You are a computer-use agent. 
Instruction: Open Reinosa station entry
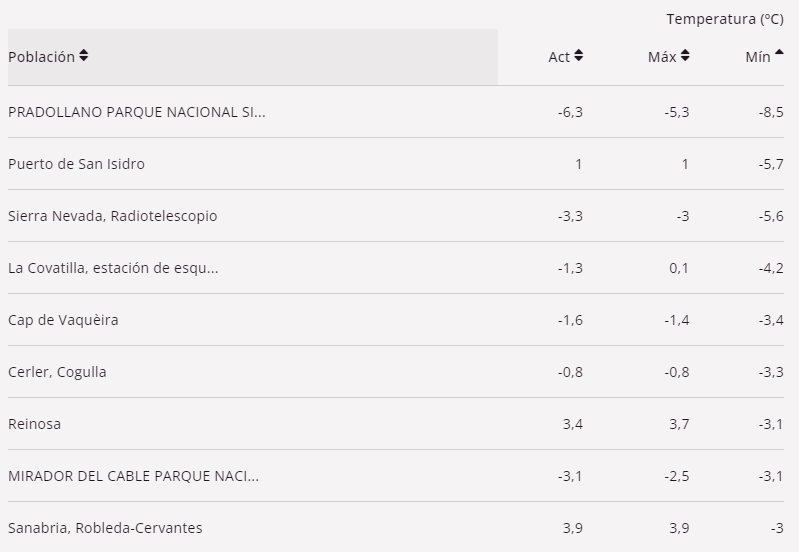(35, 424)
